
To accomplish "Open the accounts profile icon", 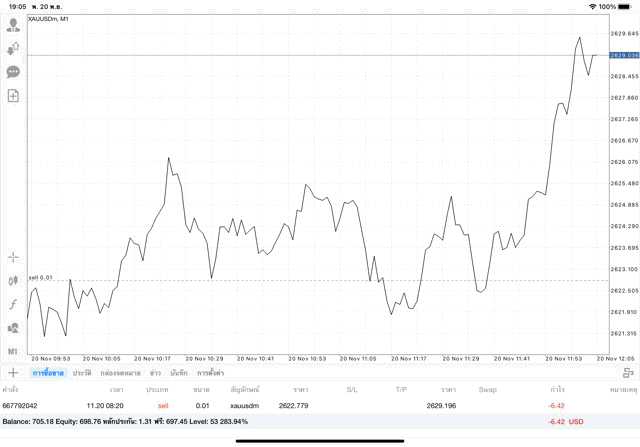I will pyautogui.click(x=13, y=25).
